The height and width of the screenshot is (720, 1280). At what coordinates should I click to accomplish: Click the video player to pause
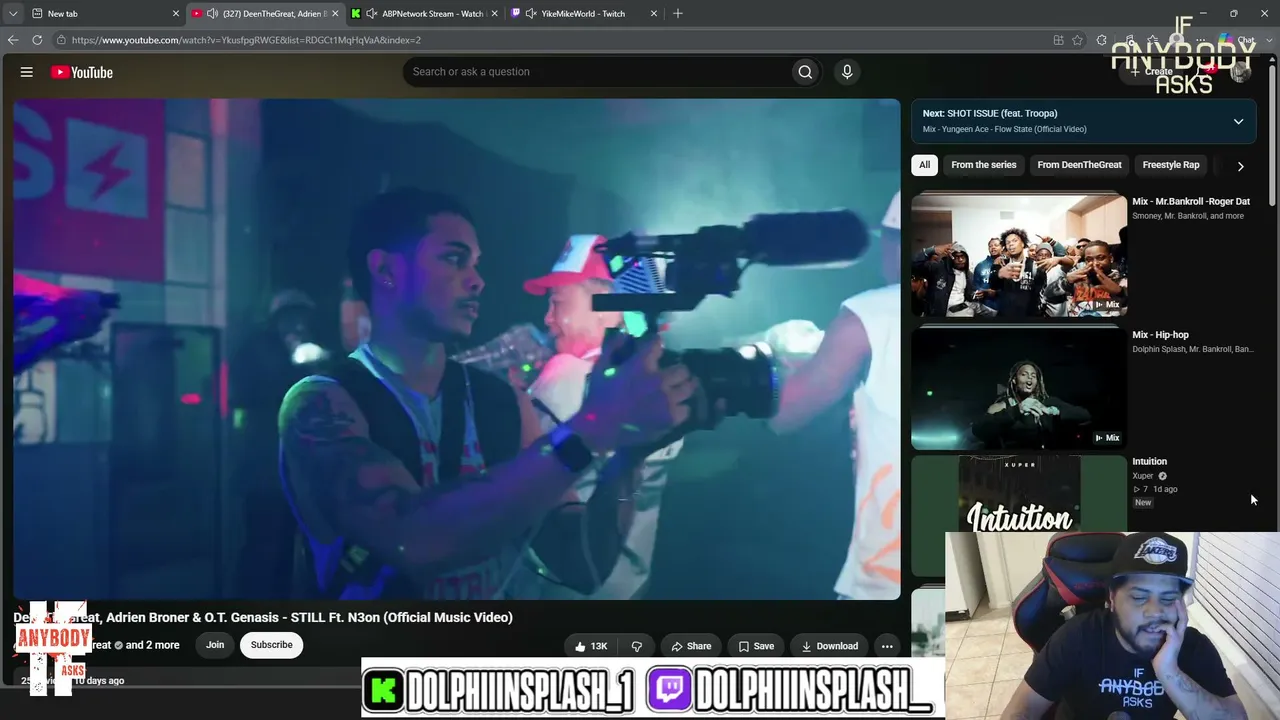[457, 349]
